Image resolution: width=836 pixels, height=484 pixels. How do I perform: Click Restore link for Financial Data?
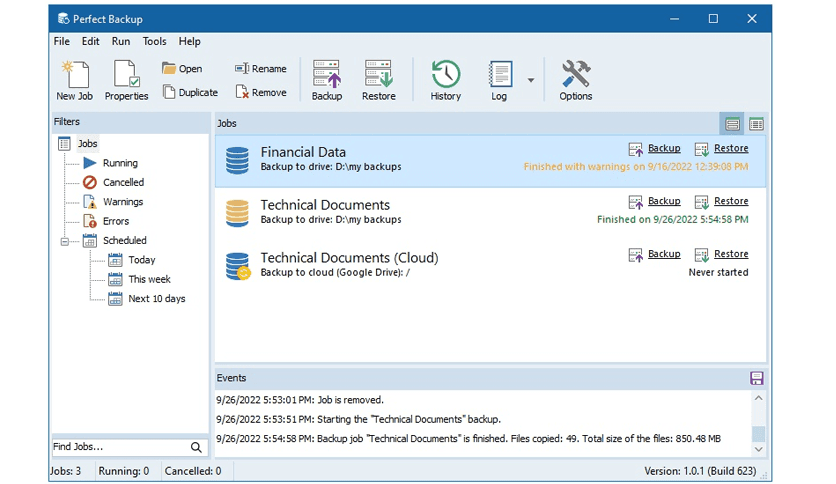[731, 148]
